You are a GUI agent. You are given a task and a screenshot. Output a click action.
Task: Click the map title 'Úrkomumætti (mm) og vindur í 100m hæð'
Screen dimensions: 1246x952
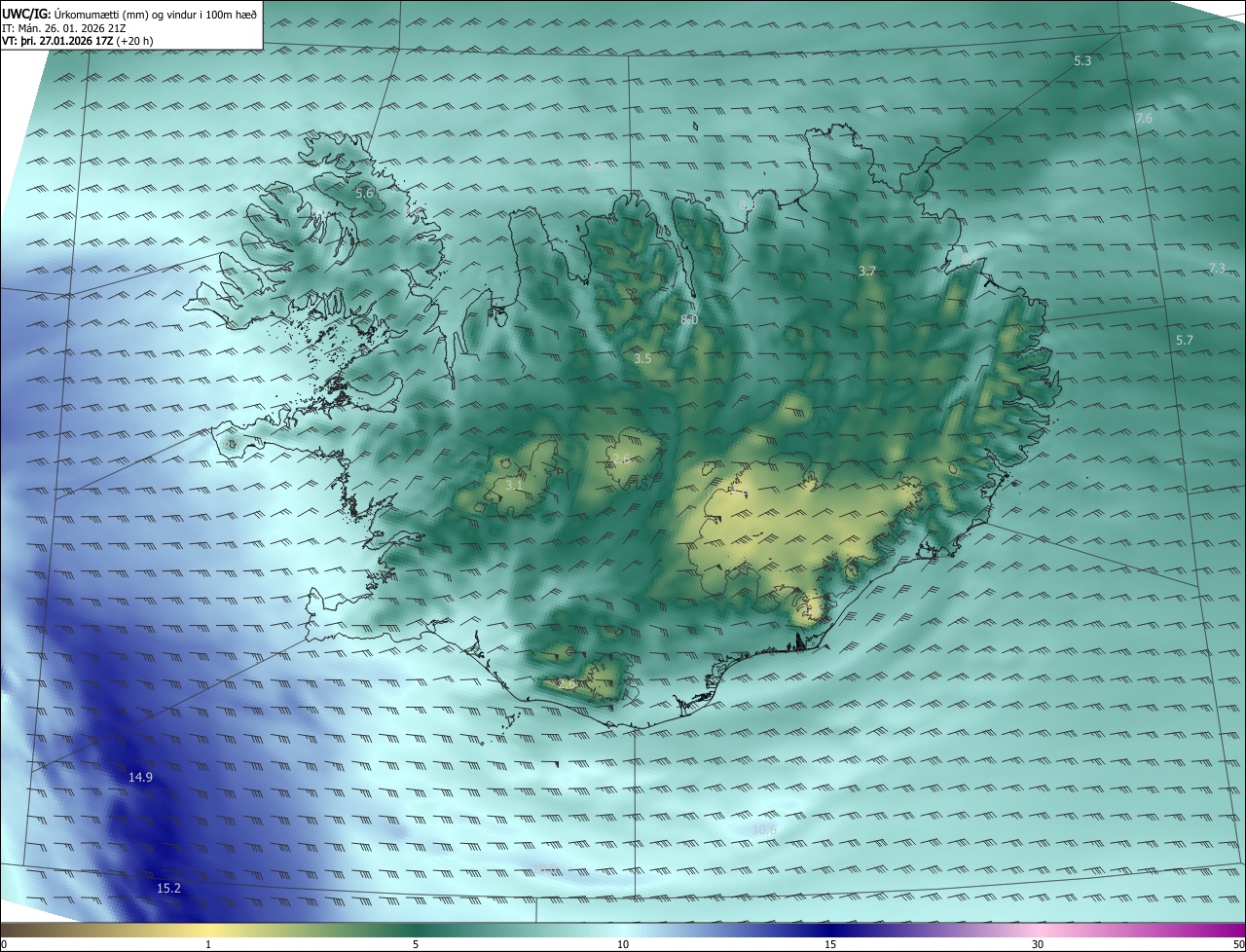[156, 15]
